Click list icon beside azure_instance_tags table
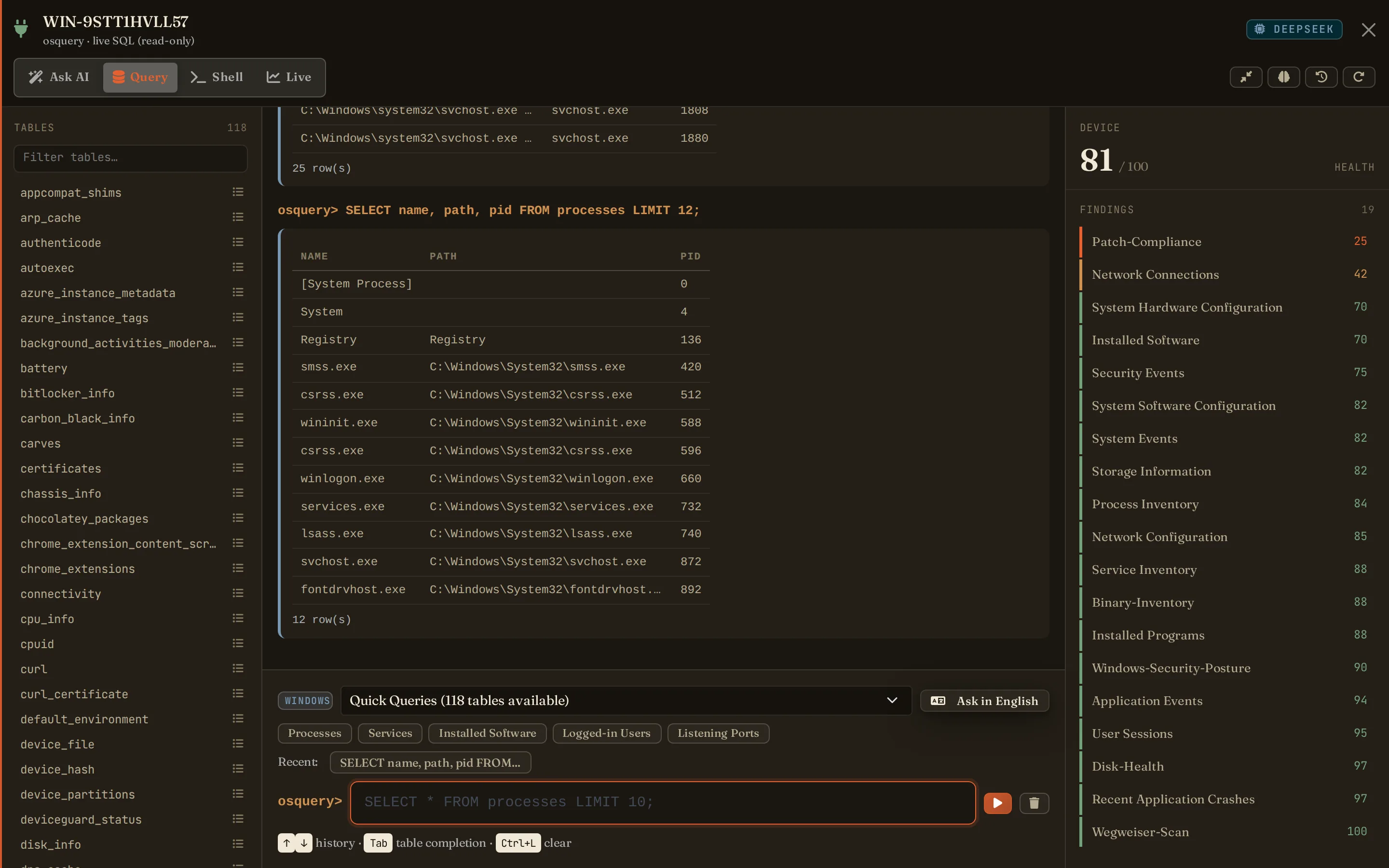This screenshot has width=1389, height=868. point(238,317)
